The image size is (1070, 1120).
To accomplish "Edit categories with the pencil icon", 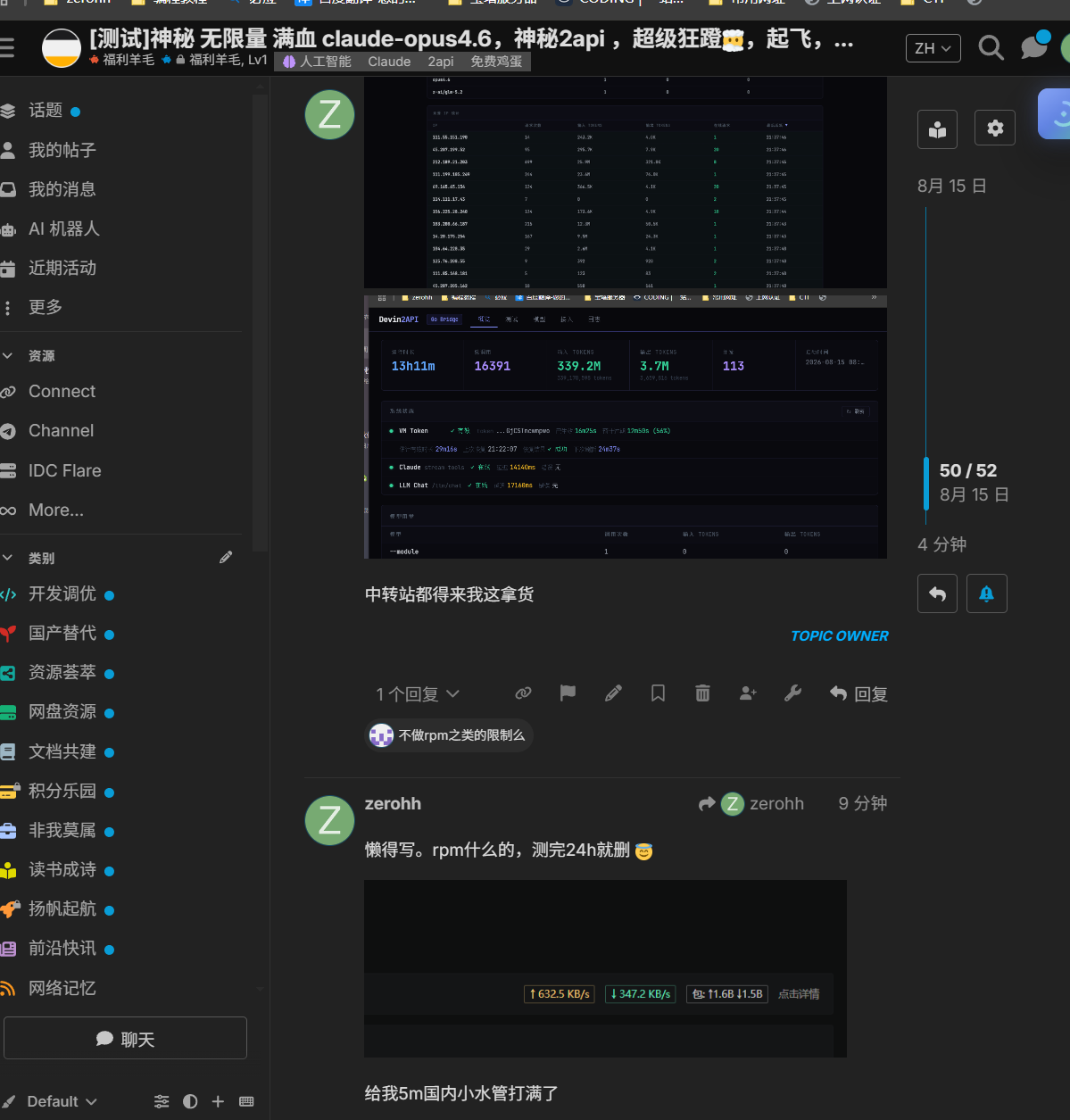I will pyautogui.click(x=226, y=557).
